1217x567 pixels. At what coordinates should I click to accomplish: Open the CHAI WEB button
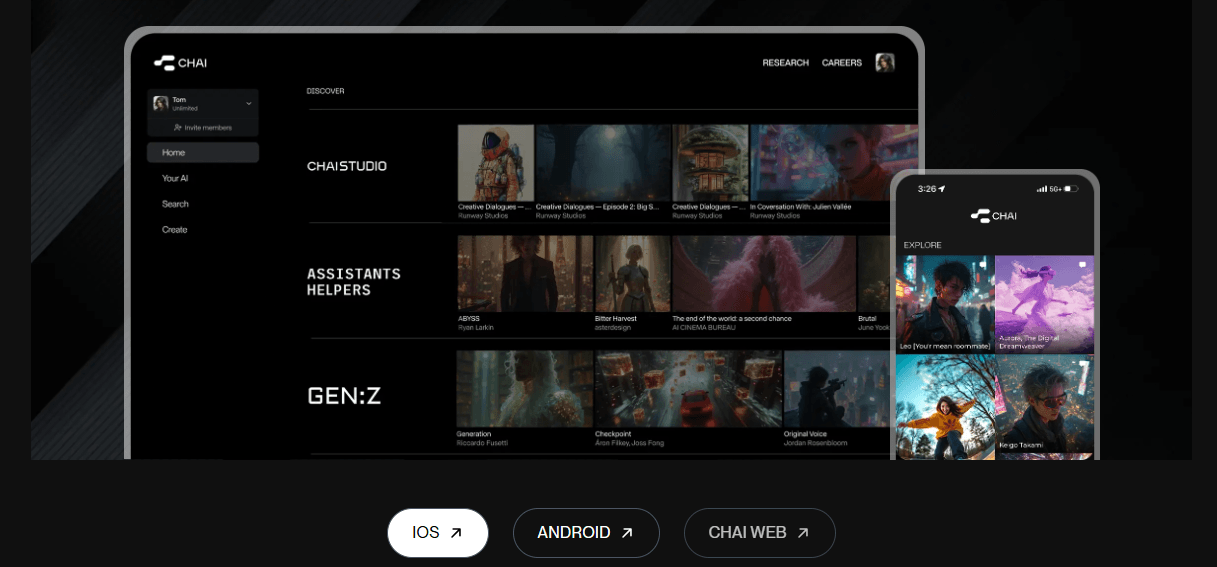point(759,533)
